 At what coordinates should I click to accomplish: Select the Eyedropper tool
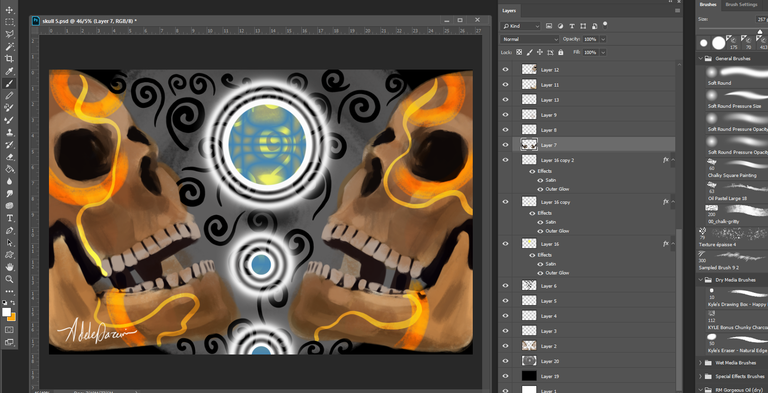[x=9, y=71]
